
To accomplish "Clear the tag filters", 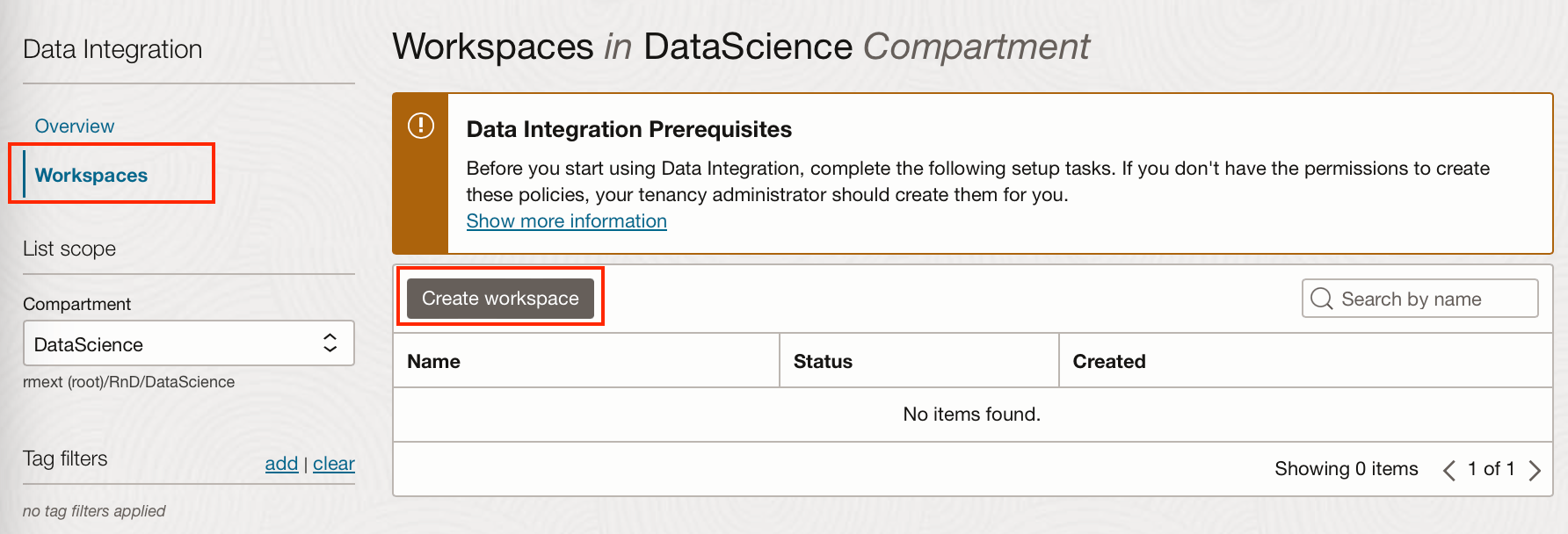I will (x=334, y=464).
